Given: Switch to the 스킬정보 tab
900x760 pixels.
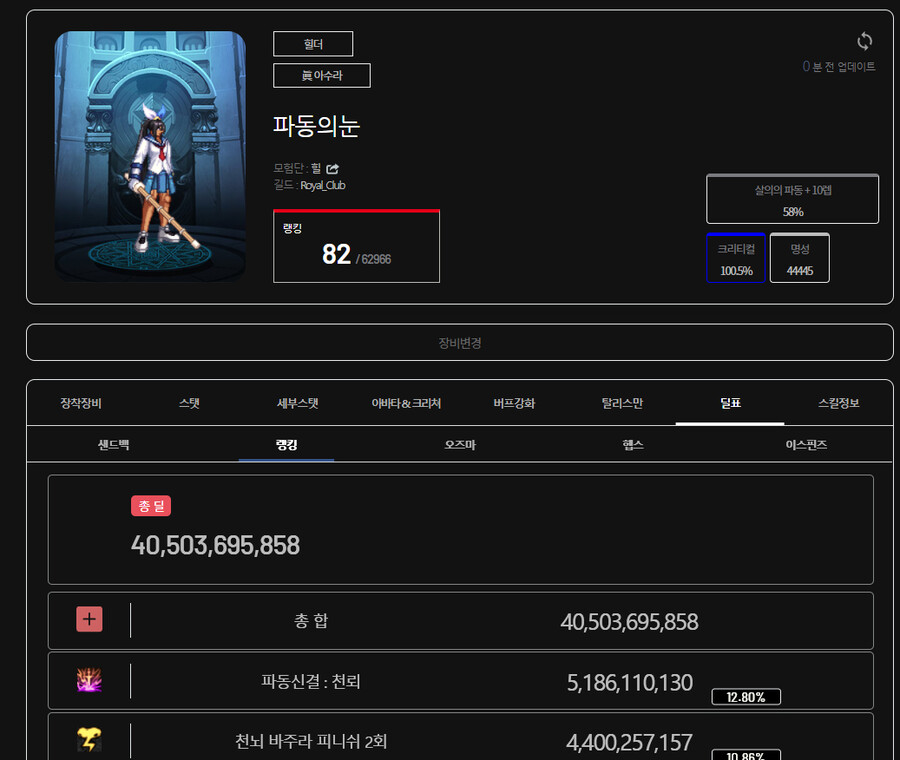Looking at the screenshot, I should point(838,402).
